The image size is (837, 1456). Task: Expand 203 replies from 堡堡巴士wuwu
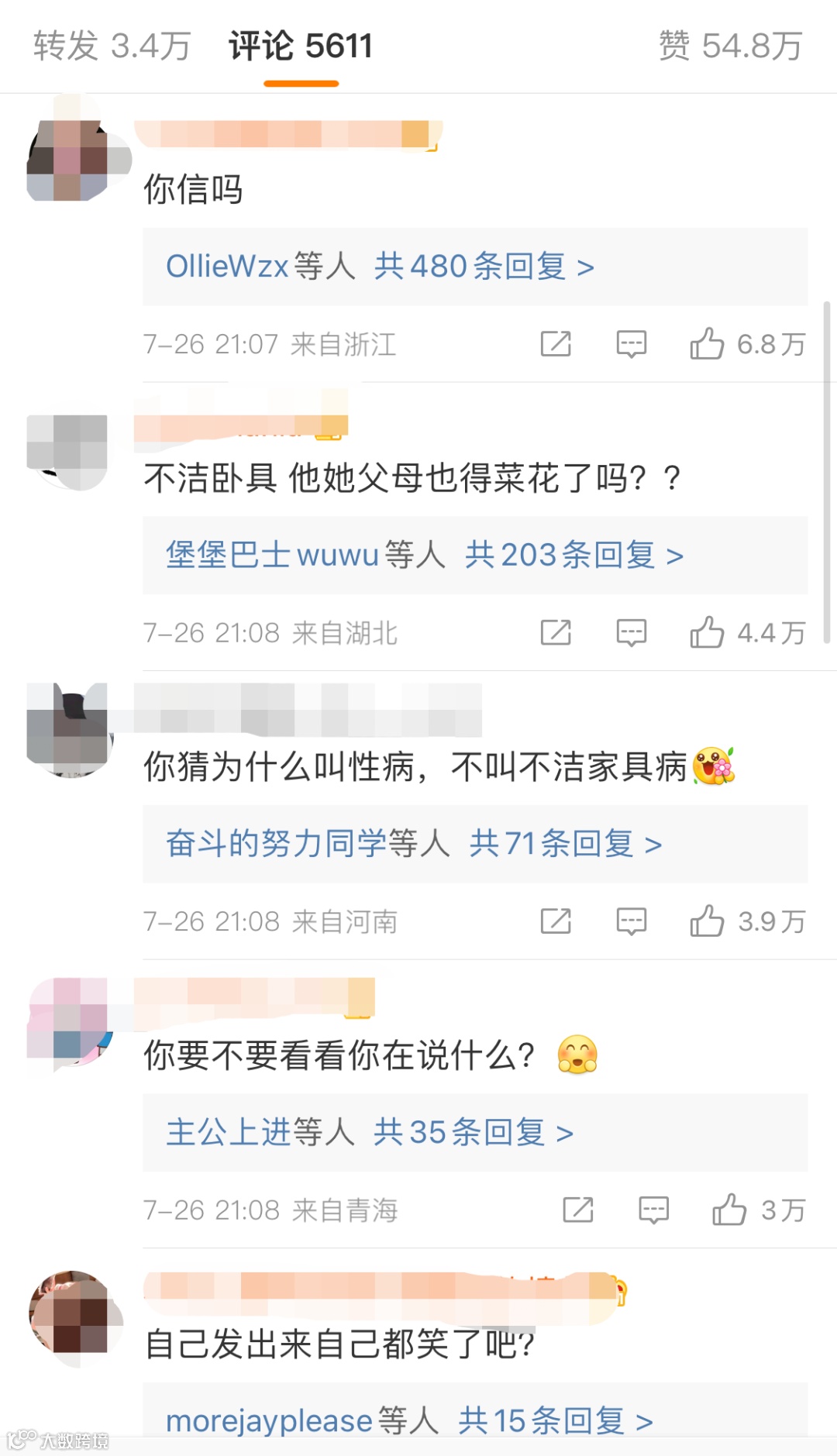pyautogui.click(x=475, y=556)
